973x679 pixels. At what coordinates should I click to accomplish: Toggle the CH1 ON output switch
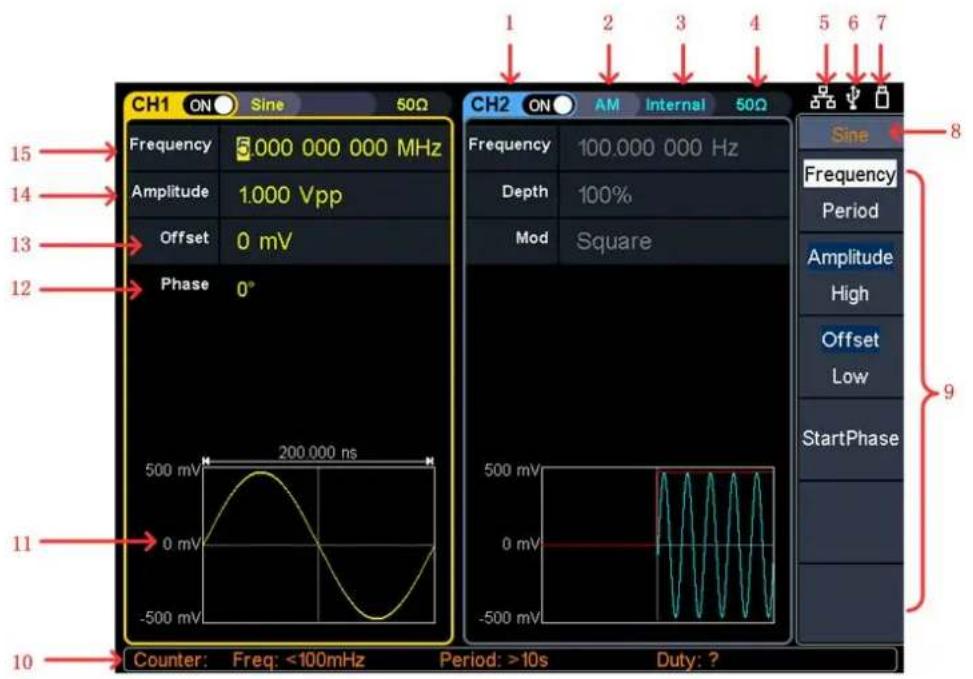point(210,105)
